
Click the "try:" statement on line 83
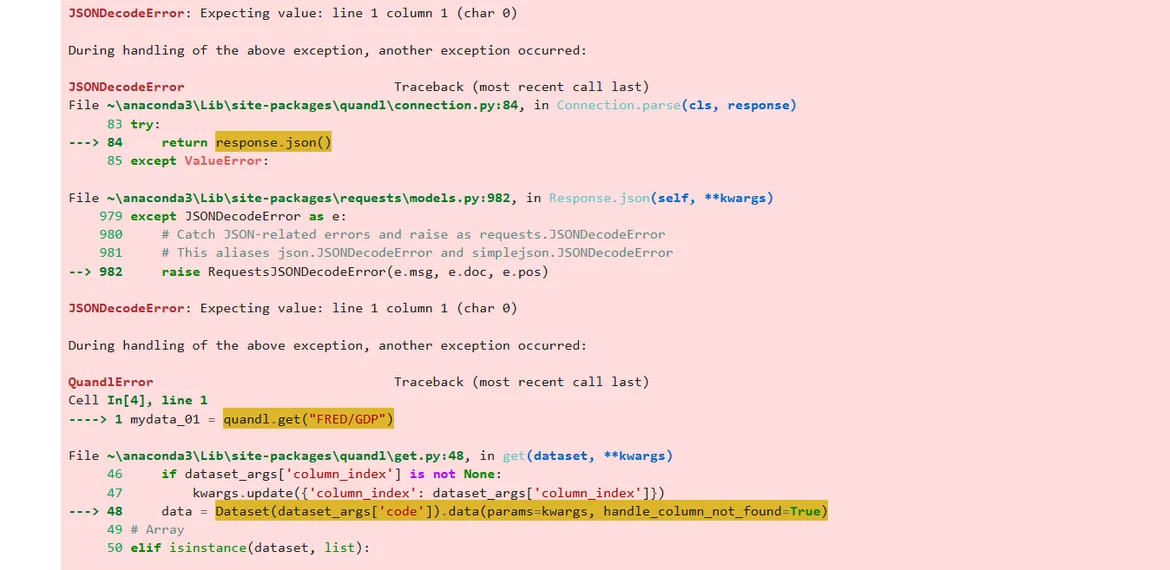[x=145, y=125]
